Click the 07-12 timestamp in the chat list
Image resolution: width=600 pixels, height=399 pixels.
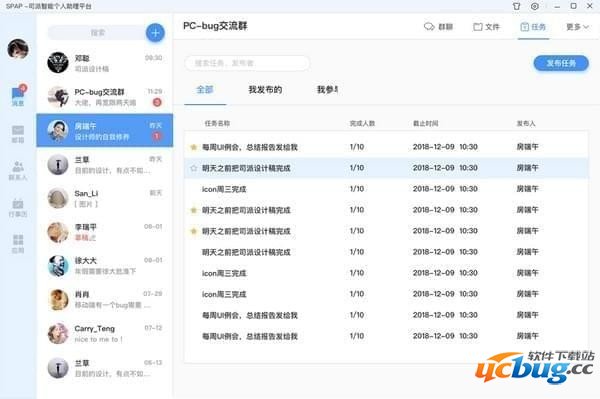pos(153,328)
